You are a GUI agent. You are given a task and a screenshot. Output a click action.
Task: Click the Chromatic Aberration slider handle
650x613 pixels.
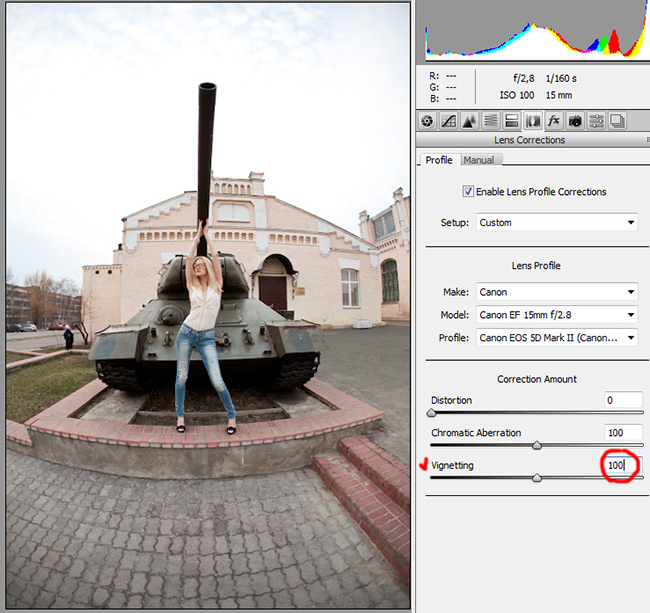(x=537, y=445)
